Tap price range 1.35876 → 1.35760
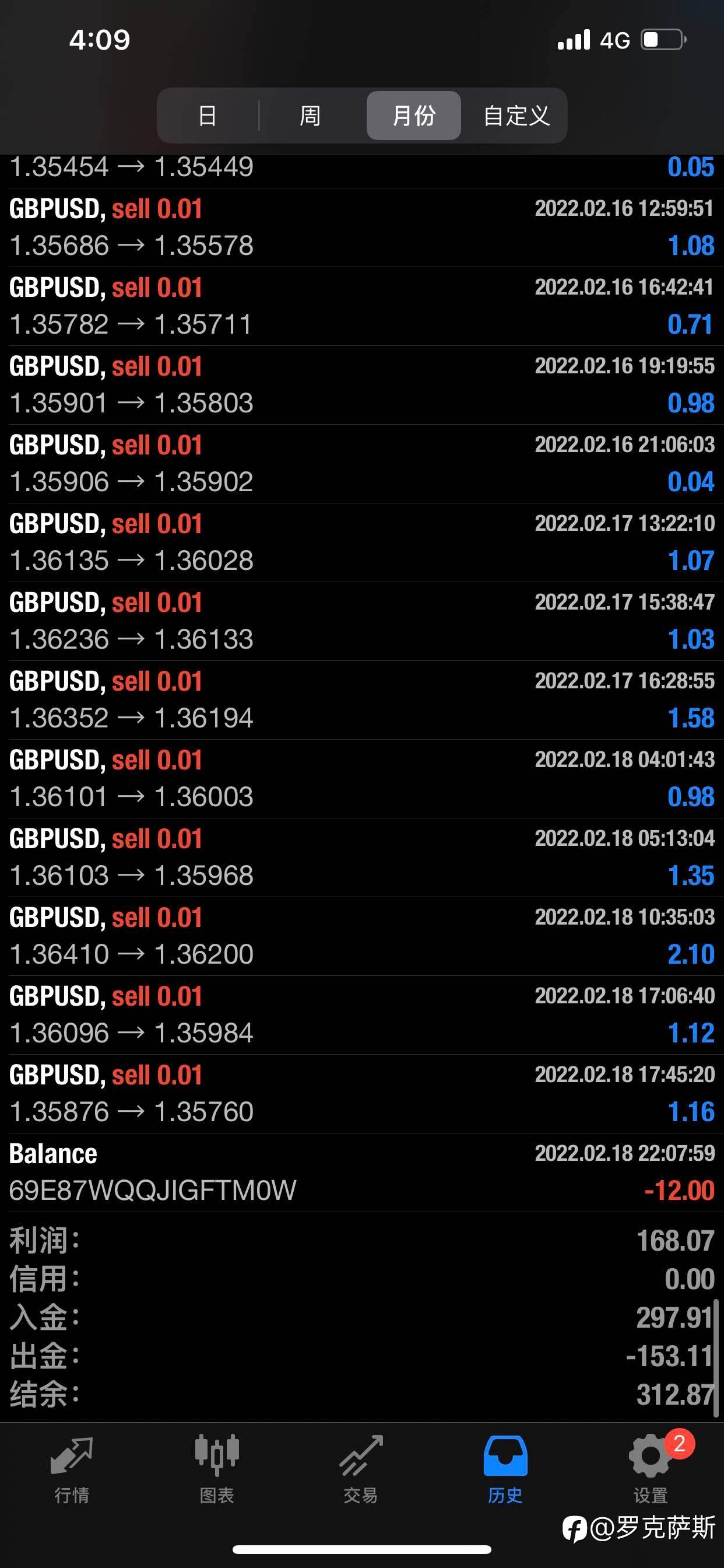 (x=131, y=1111)
